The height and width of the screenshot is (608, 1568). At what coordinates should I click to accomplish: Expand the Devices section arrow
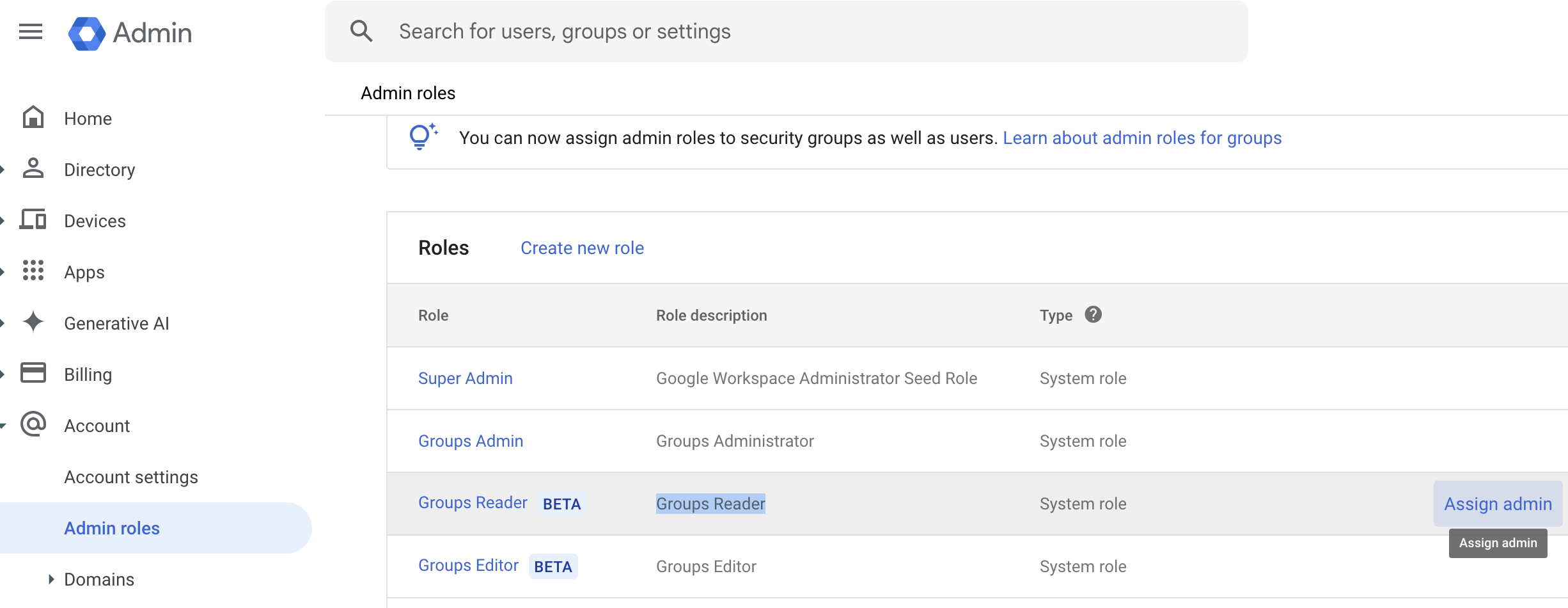tap(3, 221)
